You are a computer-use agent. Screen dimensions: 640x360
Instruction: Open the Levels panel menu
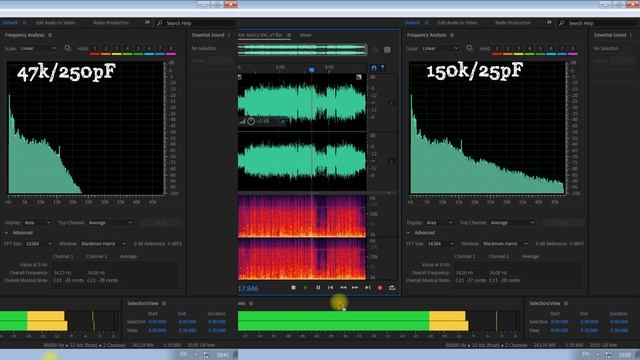pos(251,303)
